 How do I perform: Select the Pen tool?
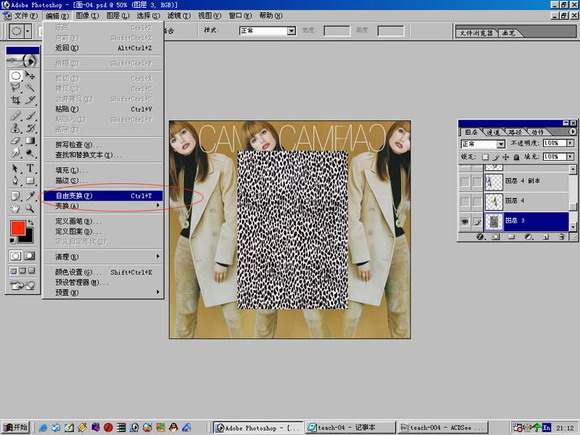(x=16, y=181)
